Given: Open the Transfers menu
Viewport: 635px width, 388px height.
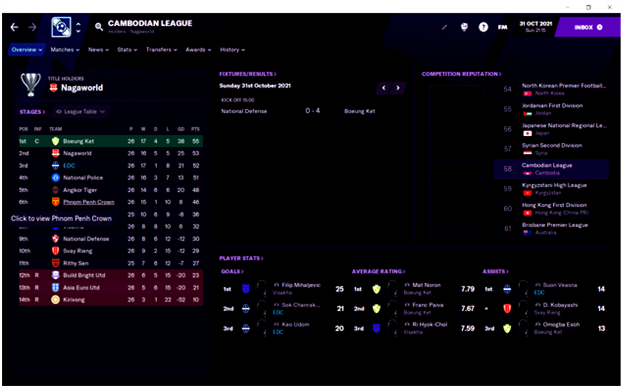Looking at the screenshot, I should click(x=162, y=50).
